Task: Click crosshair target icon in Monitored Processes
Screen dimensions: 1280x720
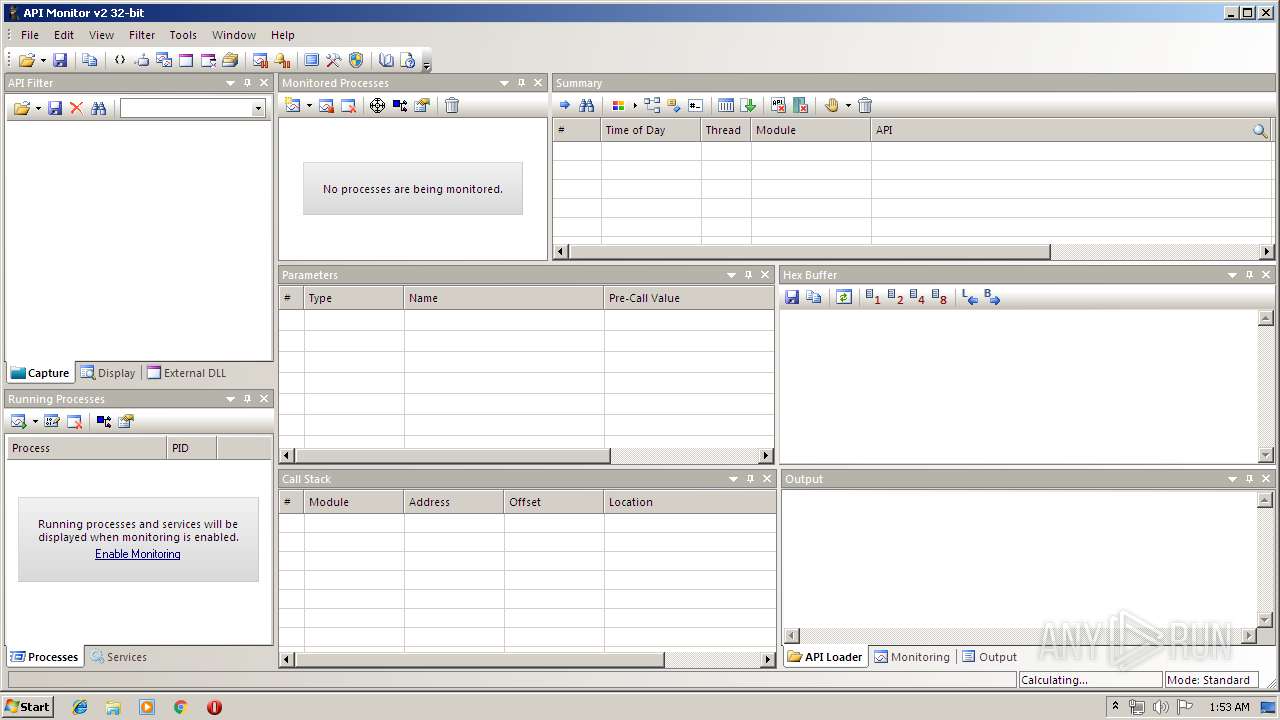Action: pos(377,105)
